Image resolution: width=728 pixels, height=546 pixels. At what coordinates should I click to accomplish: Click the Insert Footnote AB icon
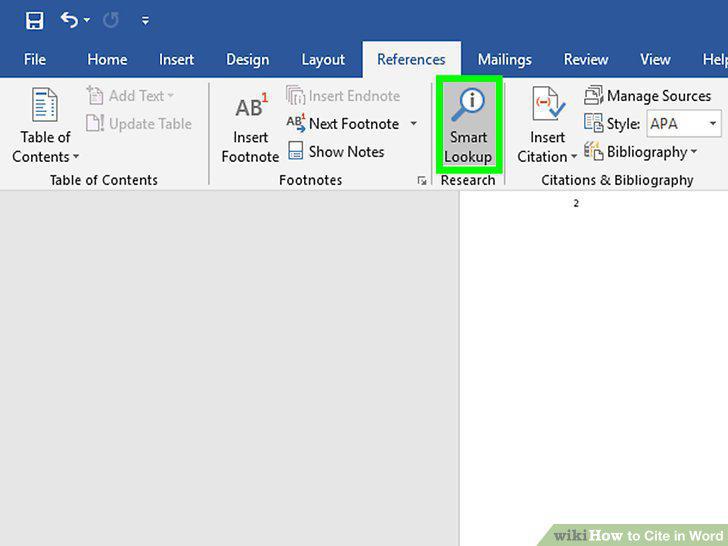pos(251,106)
